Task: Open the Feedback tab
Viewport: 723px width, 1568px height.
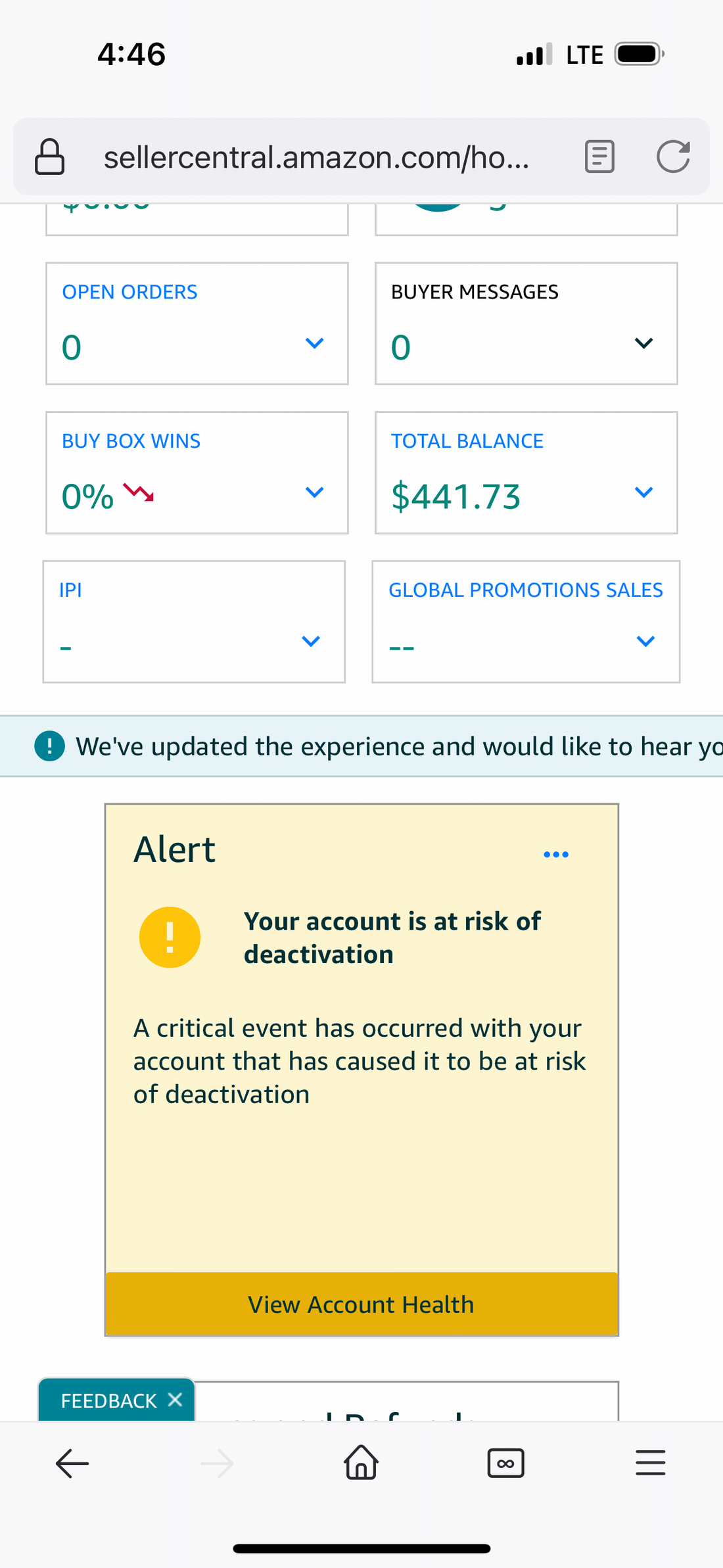Action: [108, 1401]
